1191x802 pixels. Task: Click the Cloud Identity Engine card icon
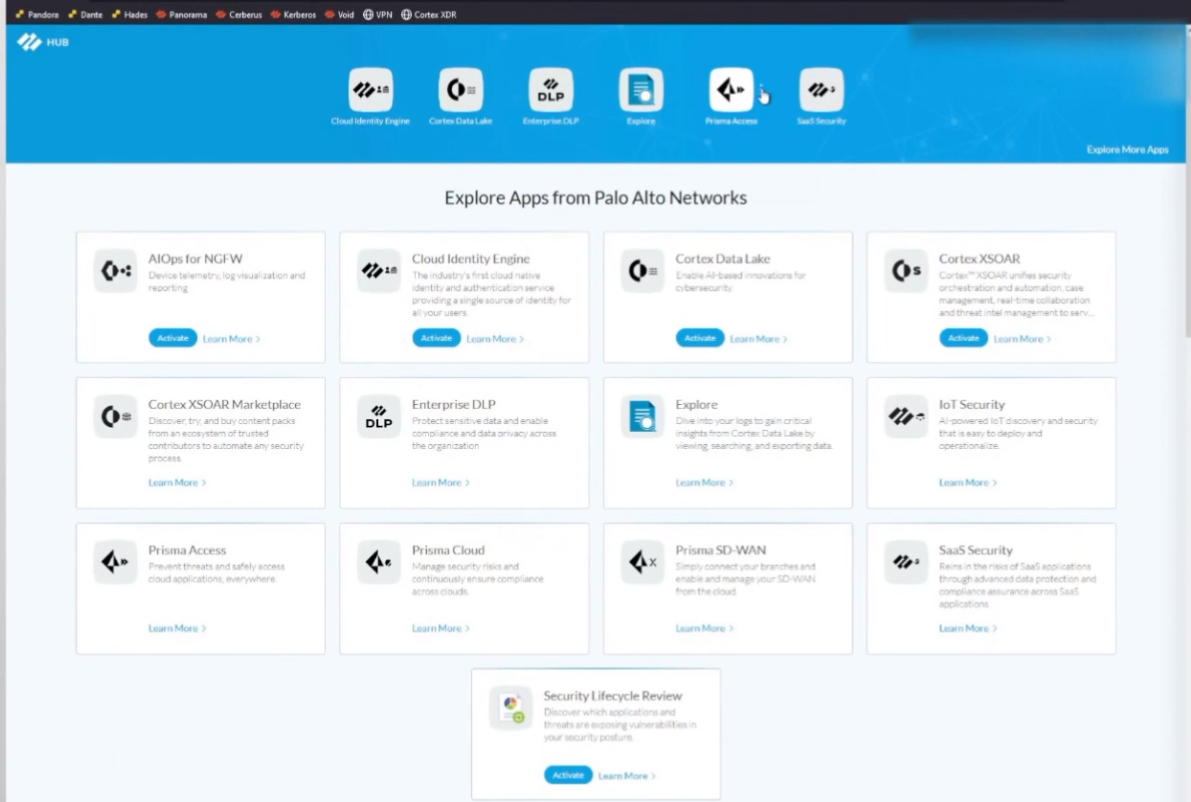click(x=379, y=270)
